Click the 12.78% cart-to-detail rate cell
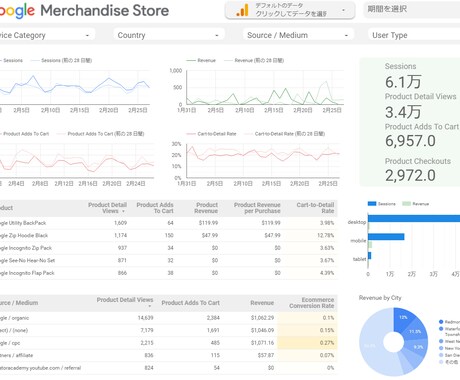 pyautogui.click(x=325, y=235)
